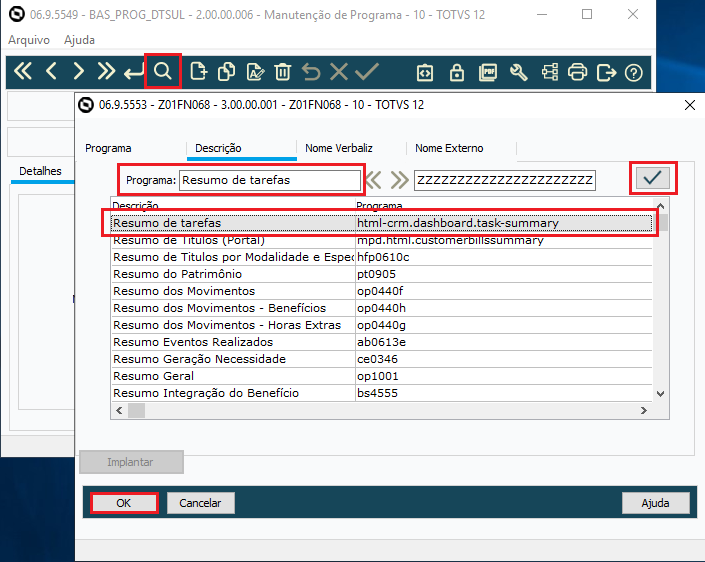Click program cell html-crm.dashboard.task-summary

point(504,223)
